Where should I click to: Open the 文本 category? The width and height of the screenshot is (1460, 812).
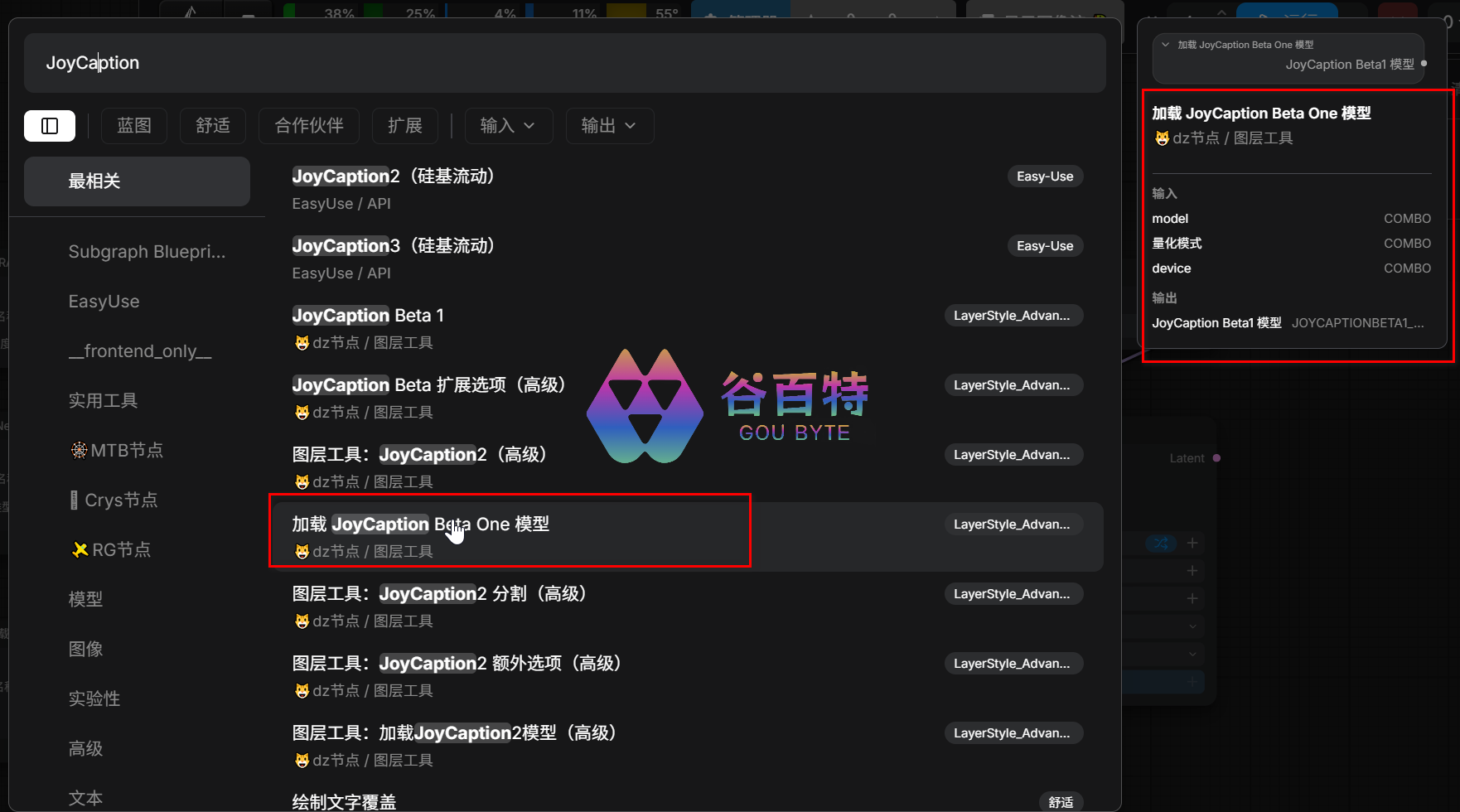pyautogui.click(x=85, y=799)
